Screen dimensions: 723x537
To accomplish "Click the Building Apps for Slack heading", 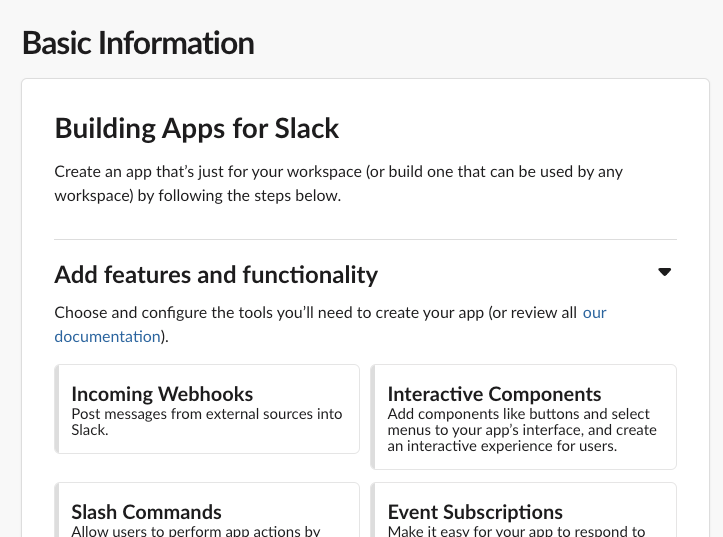I will pyautogui.click(x=196, y=128).
